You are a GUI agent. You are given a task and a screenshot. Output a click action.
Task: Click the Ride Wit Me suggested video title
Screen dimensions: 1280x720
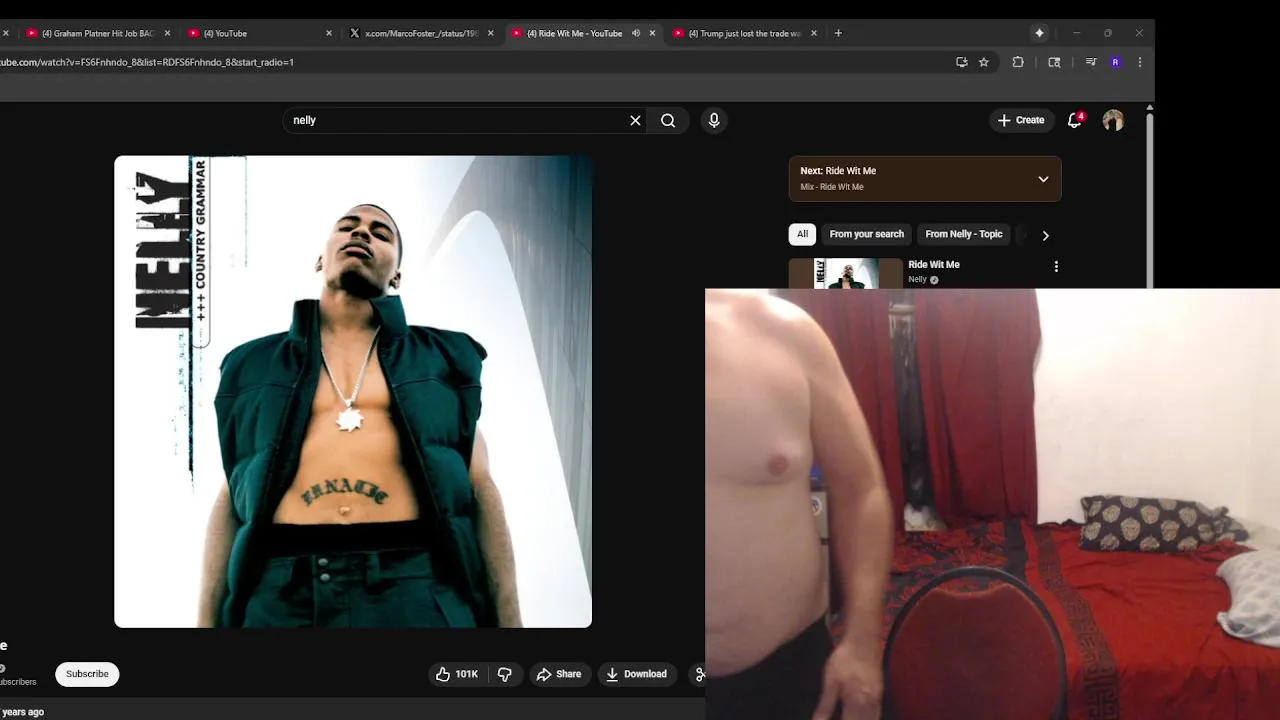click(x=934, y=265)
